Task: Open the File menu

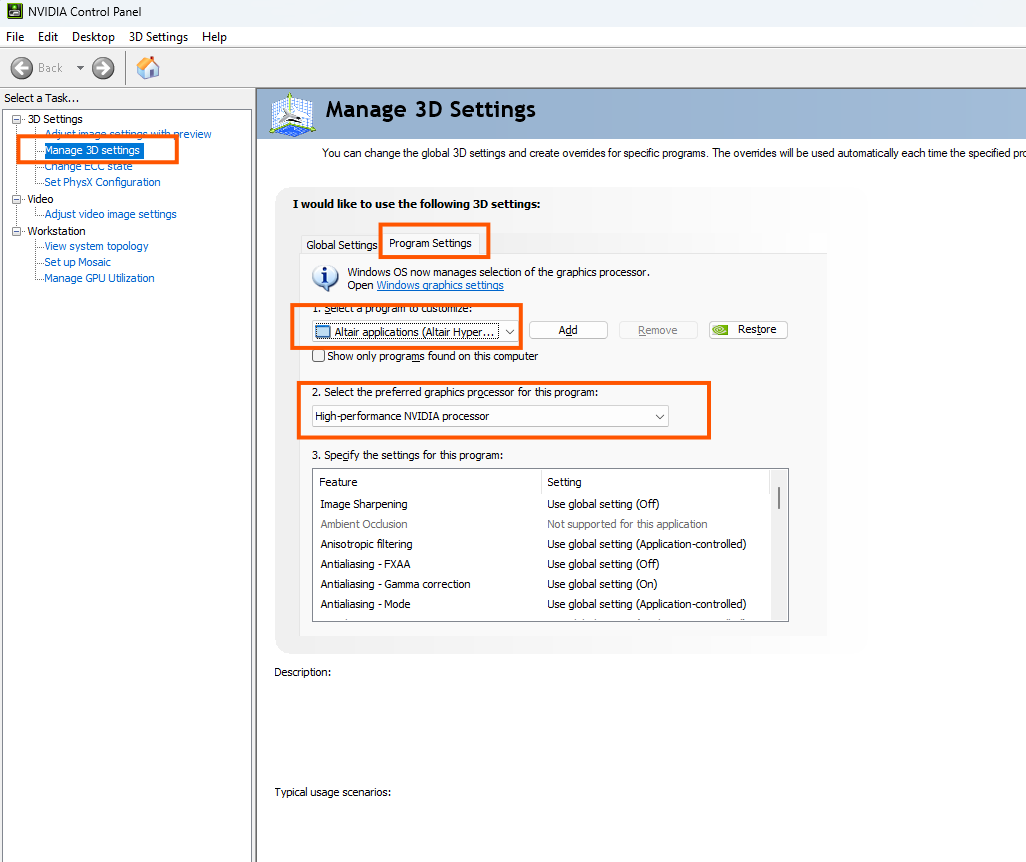Action: 15,37
